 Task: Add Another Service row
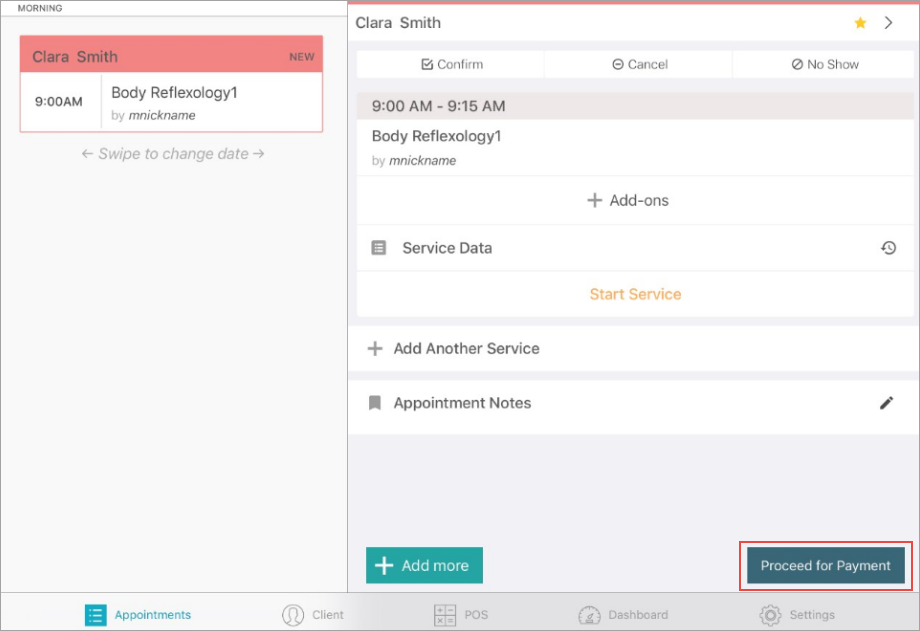(634, 348)
